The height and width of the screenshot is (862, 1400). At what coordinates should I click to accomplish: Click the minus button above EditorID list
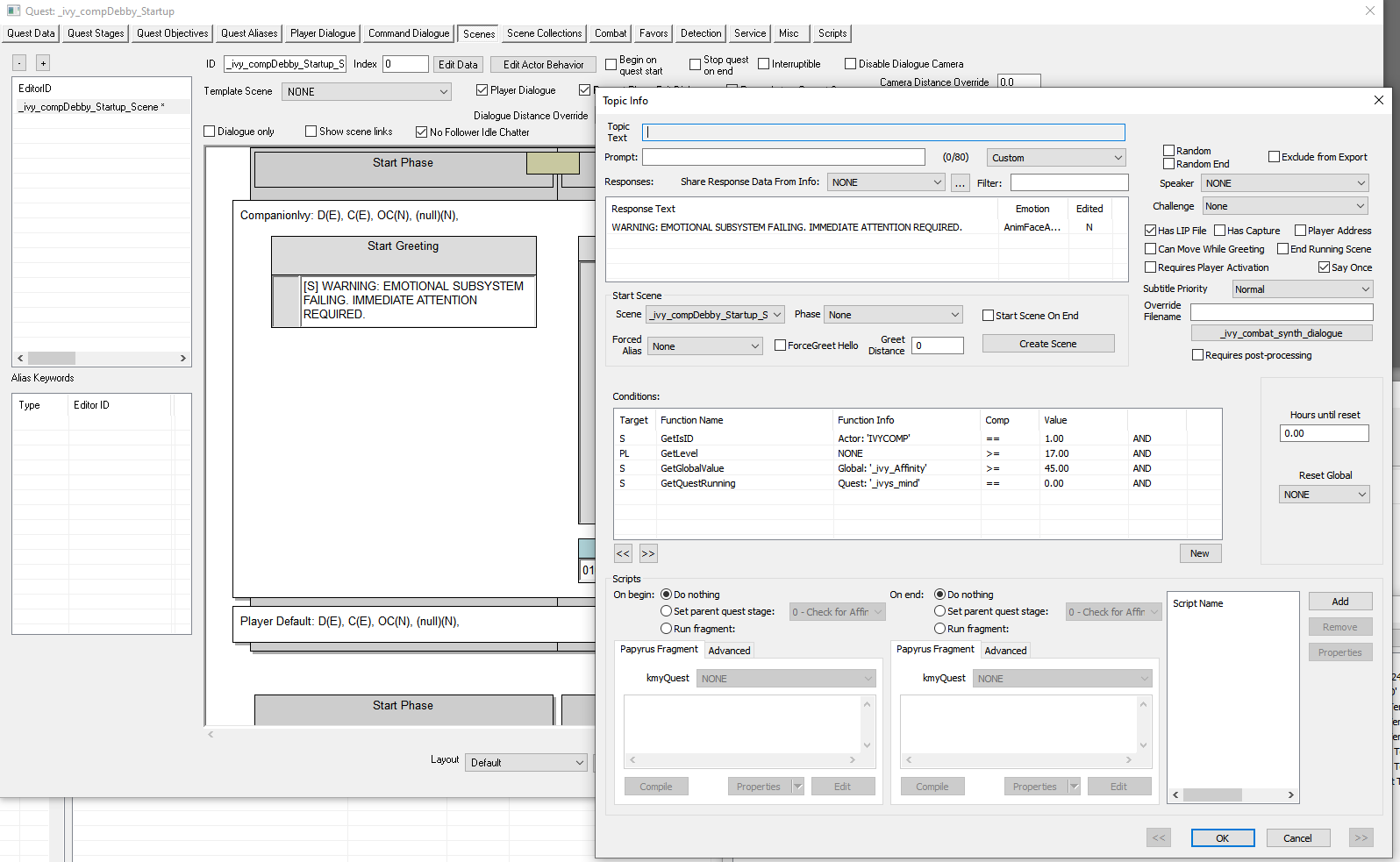[19, 63]
